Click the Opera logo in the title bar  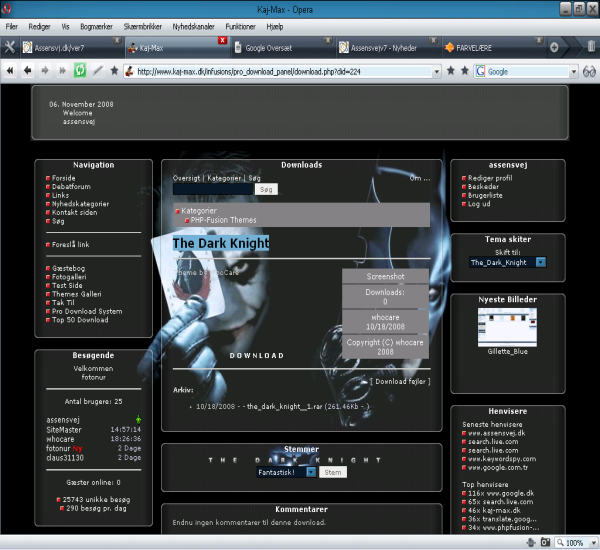(x=6, y=9)
